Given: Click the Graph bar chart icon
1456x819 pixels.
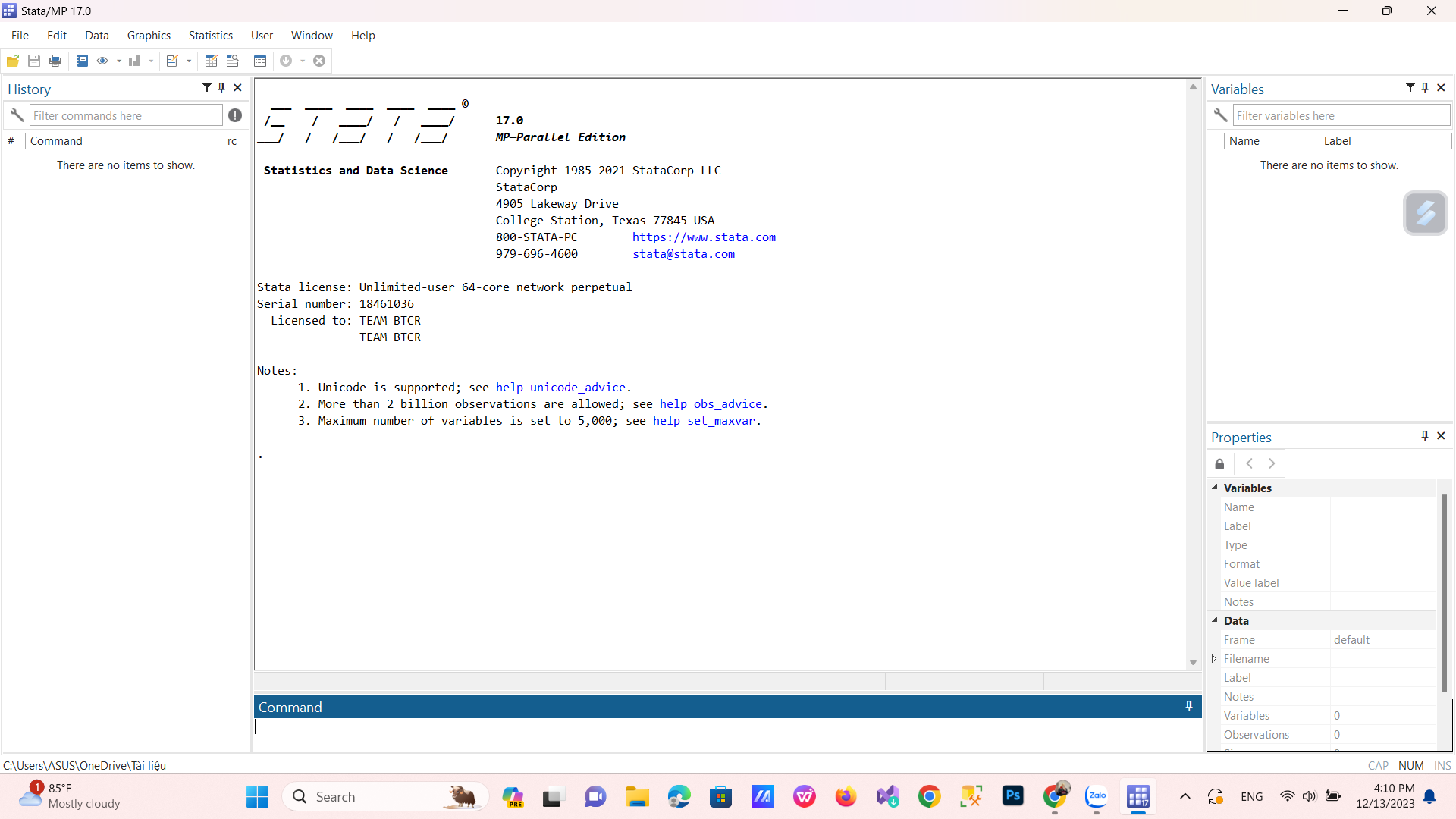Looking at the screenshot, I should [134, 61].
